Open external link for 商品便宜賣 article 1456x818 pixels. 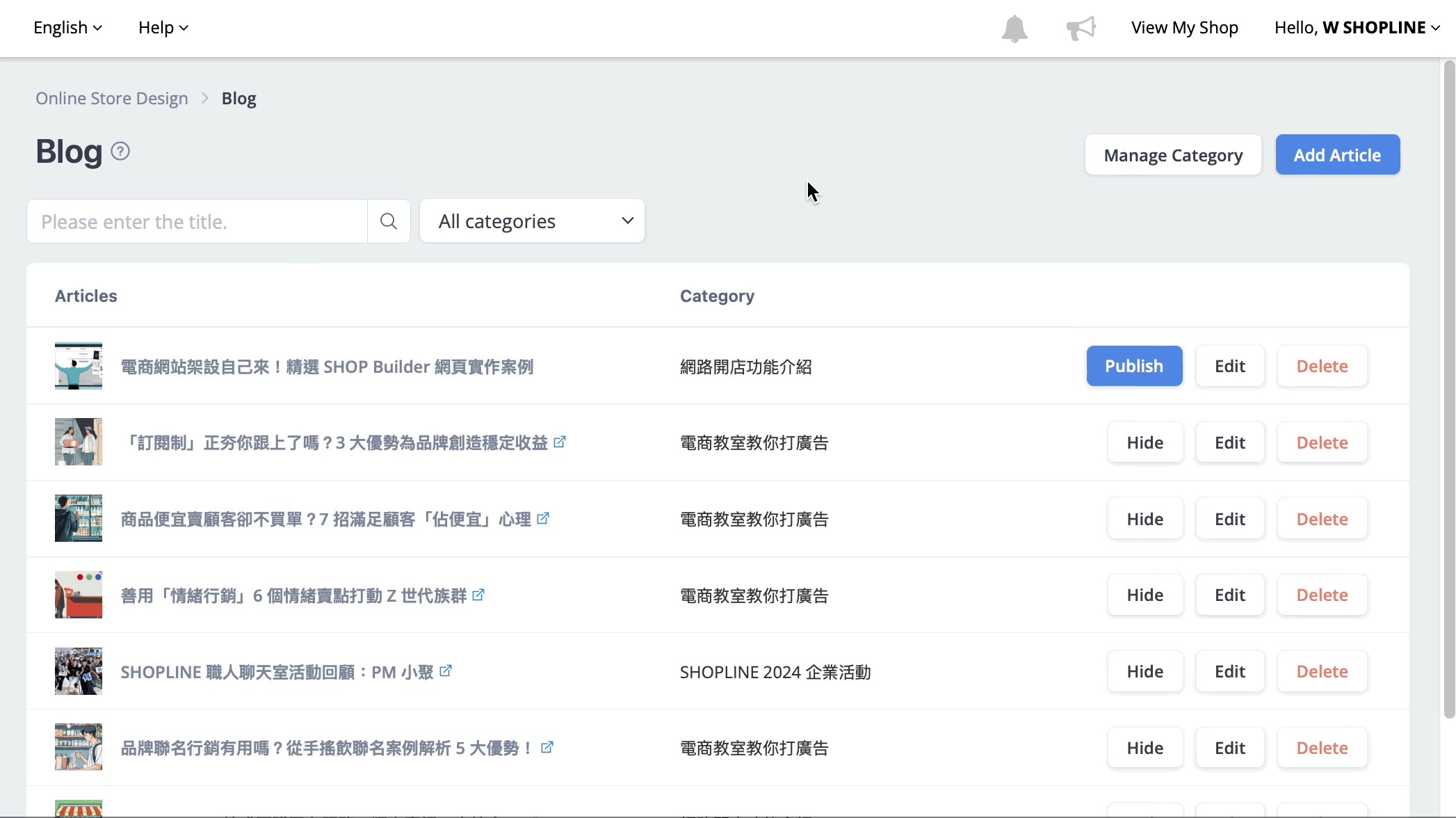click(543, 518)
